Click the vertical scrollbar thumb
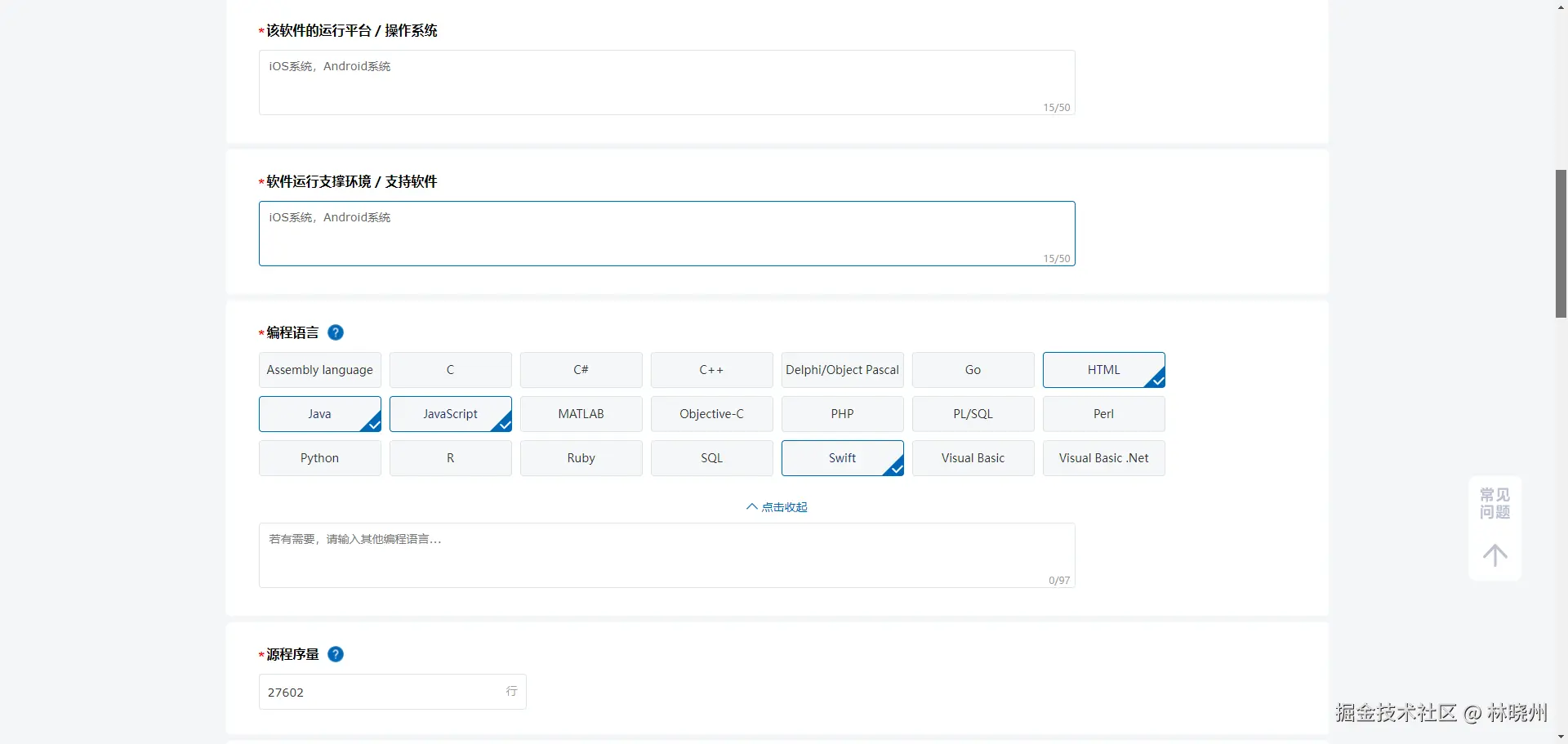Screen dimensions: 1568x744 1561,243
